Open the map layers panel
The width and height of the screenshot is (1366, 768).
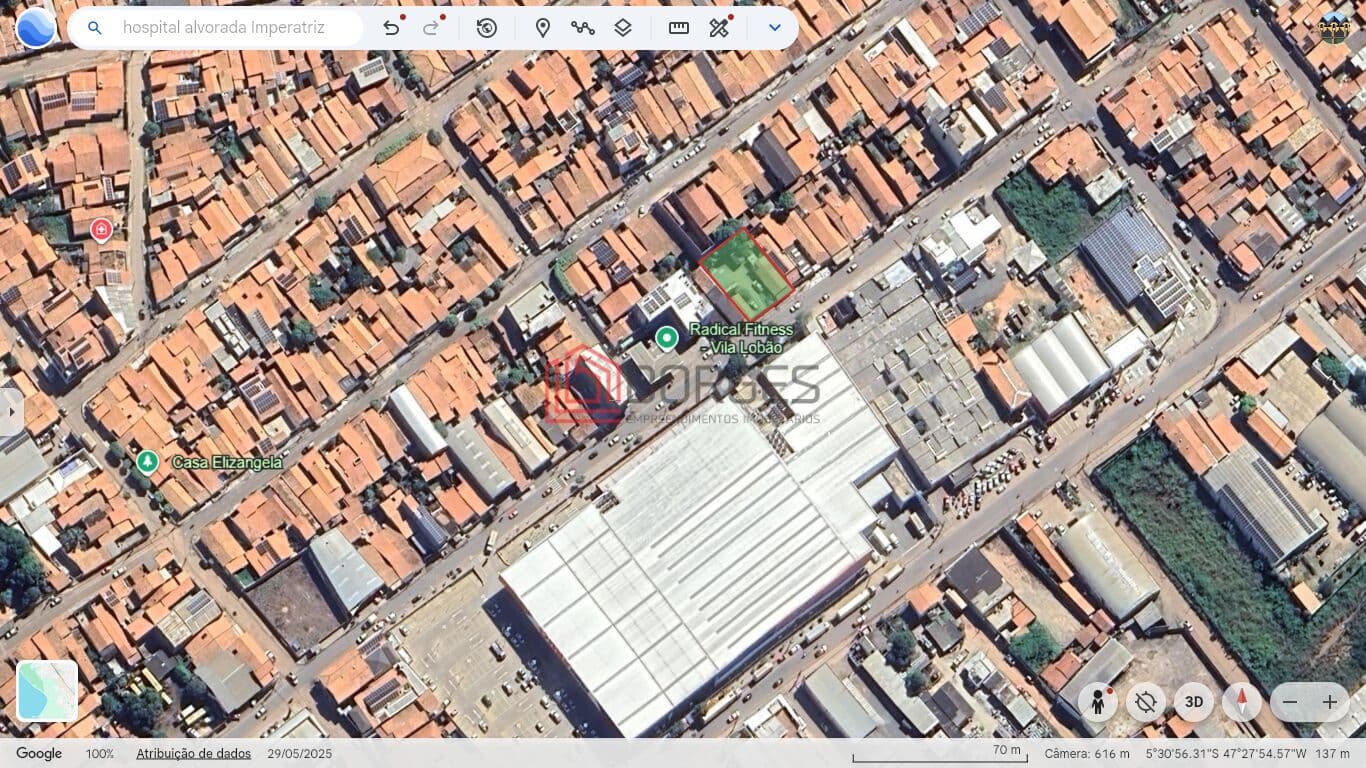[623, 28]
